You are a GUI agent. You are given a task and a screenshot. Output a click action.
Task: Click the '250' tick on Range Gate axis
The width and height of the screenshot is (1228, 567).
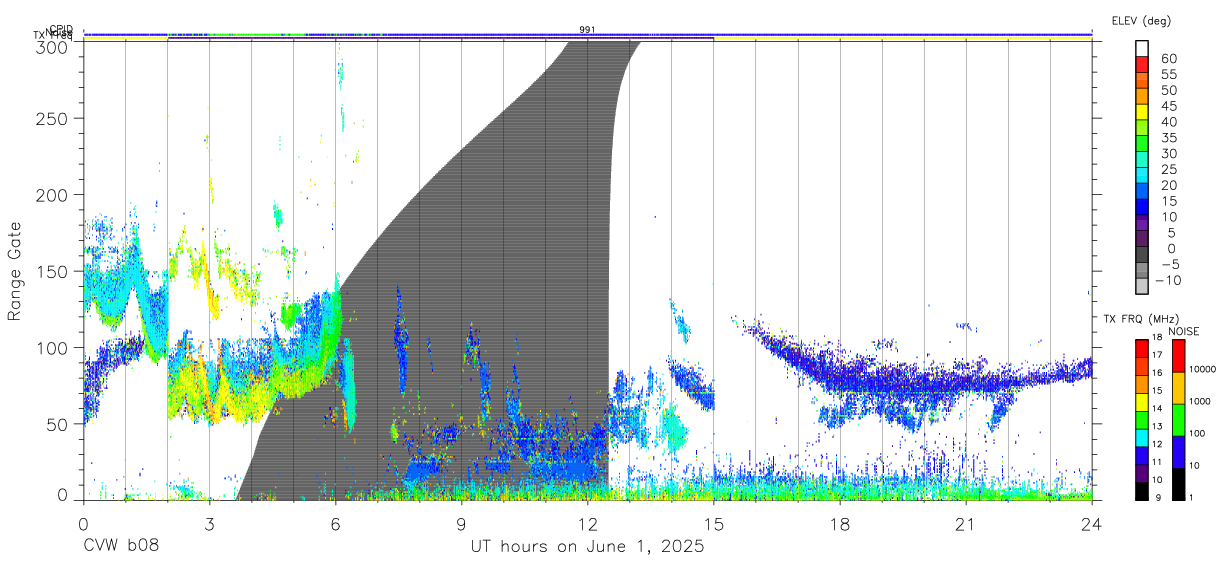tap(51, 119)
